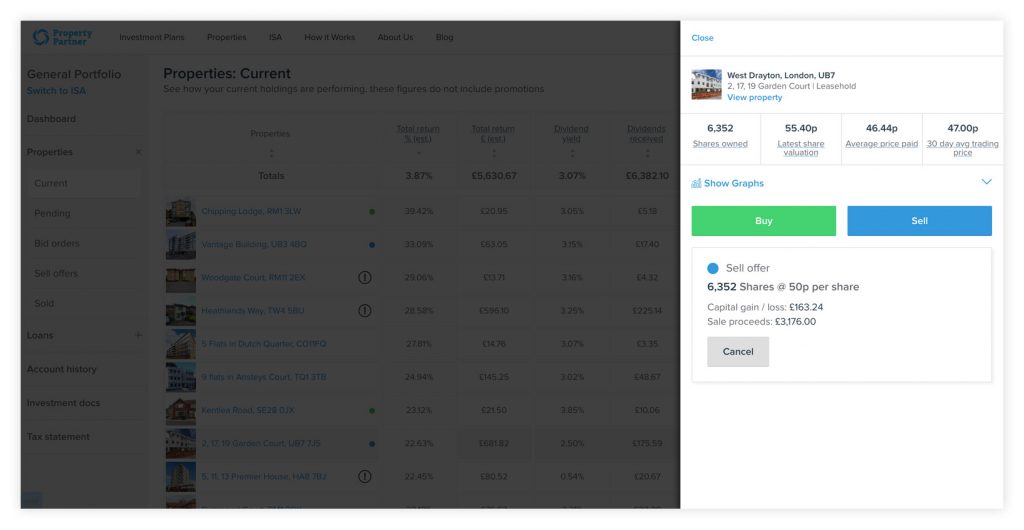Open 9 flats in Ansteys Court link
The height and width of the screenshot is (530, 1024).
[x=264, y=377]
